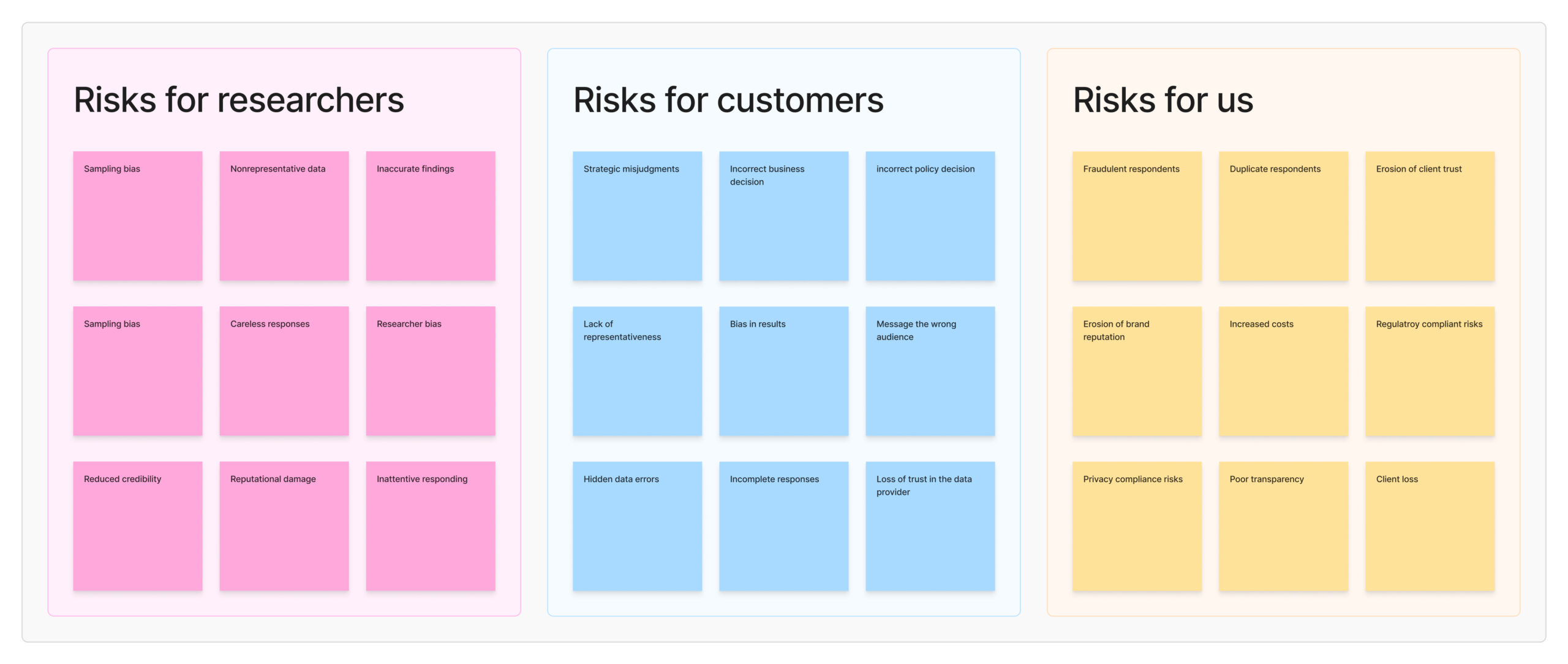The width and height of the screenshot is (1568, 664).
Task: Click the 'Duplicate respondents' sticky note
Action: 1283,216
